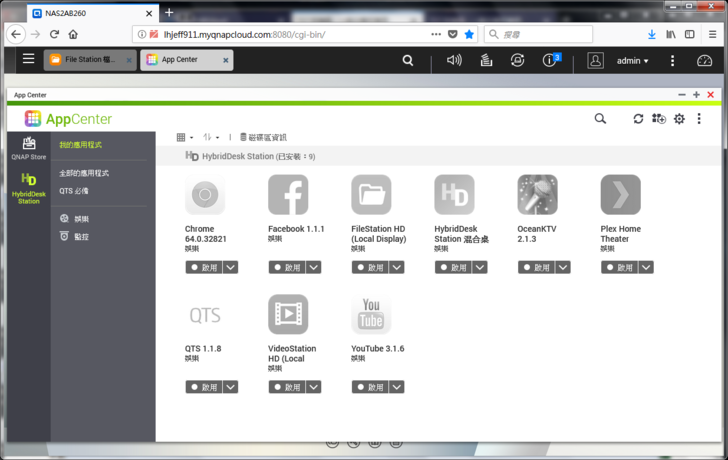Open external devices icon
This screenshot has height=460, width=728.
click(517, 60)
